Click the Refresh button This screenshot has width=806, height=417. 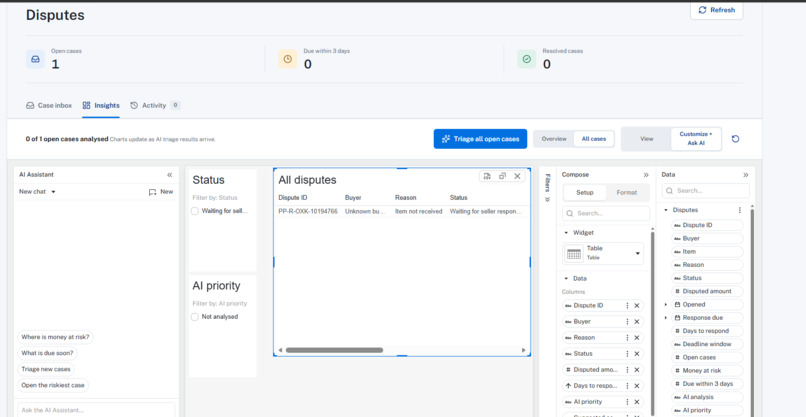pos(716,10)
